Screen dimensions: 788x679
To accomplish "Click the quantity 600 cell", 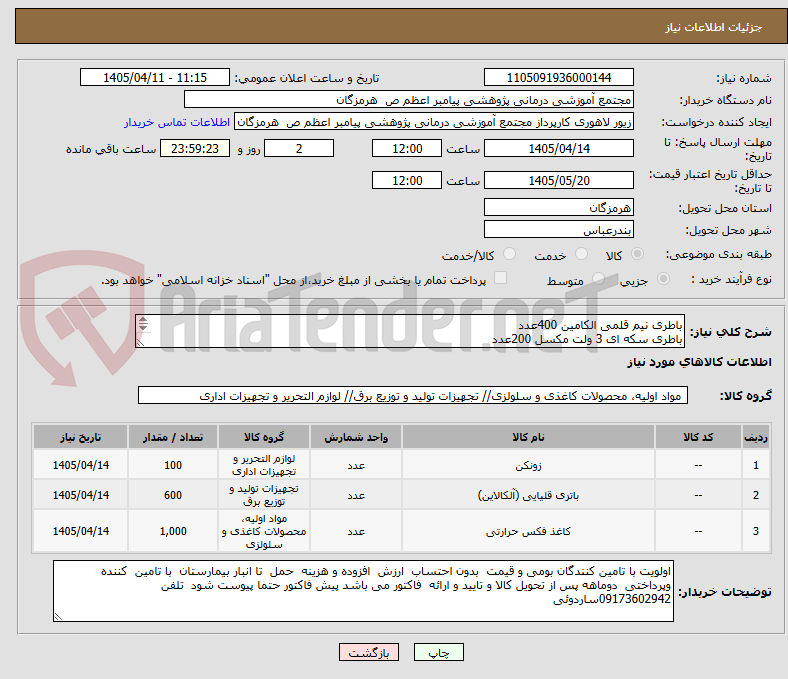I will (173, 495).
